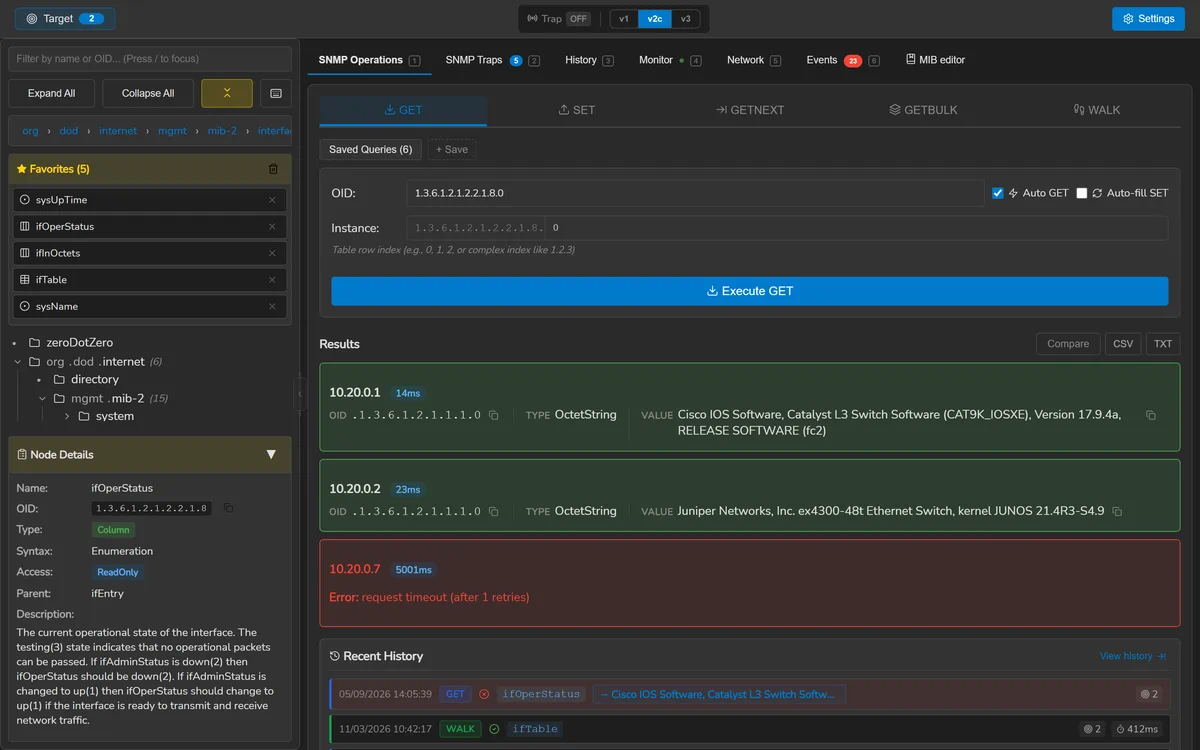Export results as CSV
This screenshot has width=1200, height=750.
tap(1123, 344)
